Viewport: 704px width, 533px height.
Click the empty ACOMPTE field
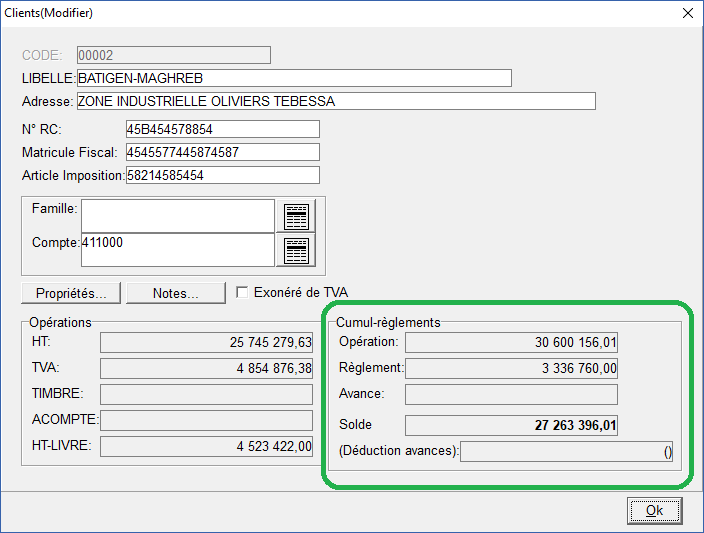(x=207, y=420)
